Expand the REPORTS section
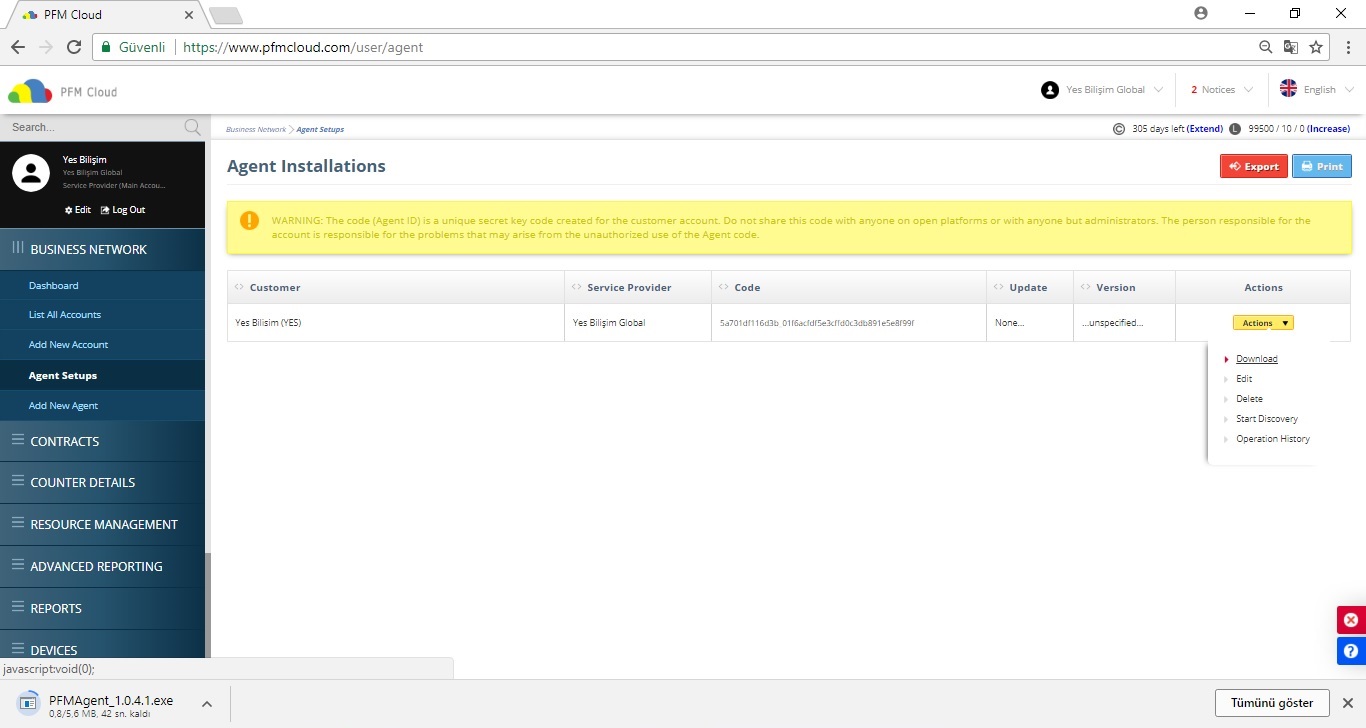Image resolution: width=1366 pixels, height=728 pixels. [x=102, y=608]
